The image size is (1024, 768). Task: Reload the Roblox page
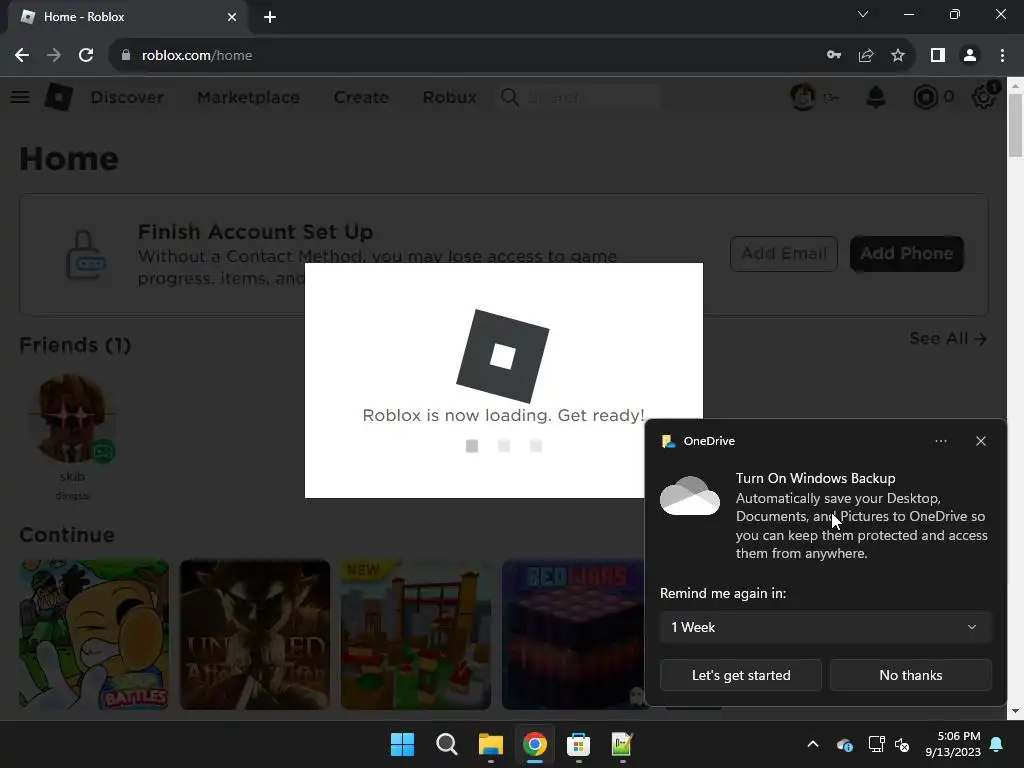[x=86, y=56]
